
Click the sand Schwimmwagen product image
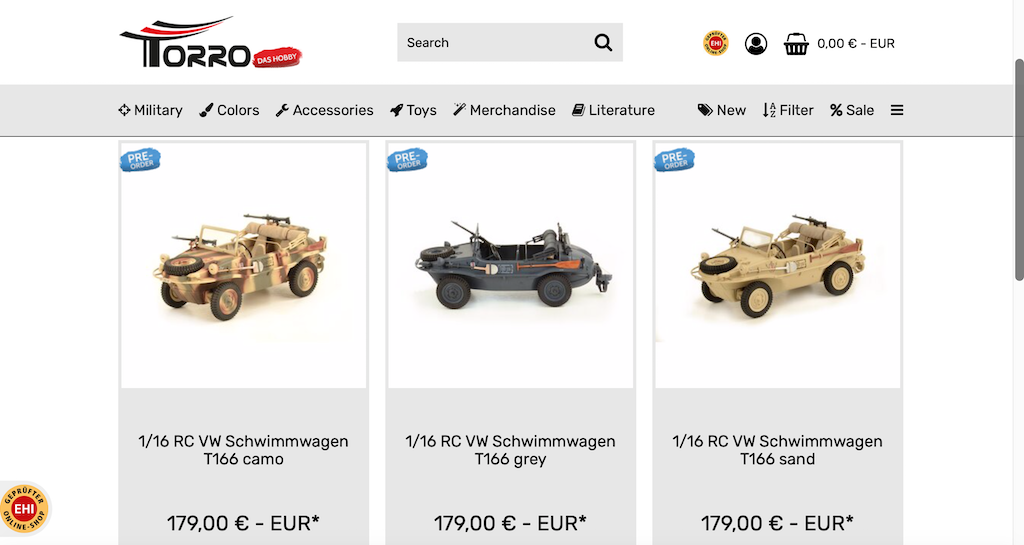coord(777,266)
